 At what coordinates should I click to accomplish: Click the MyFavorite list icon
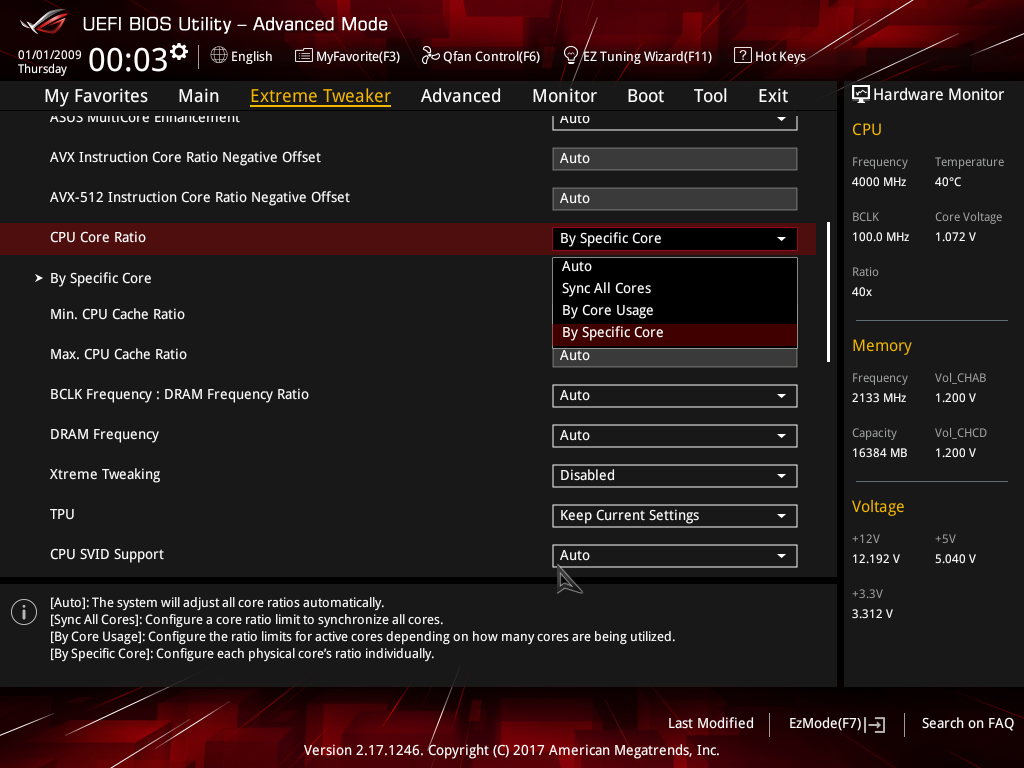(x=304, y=56)
